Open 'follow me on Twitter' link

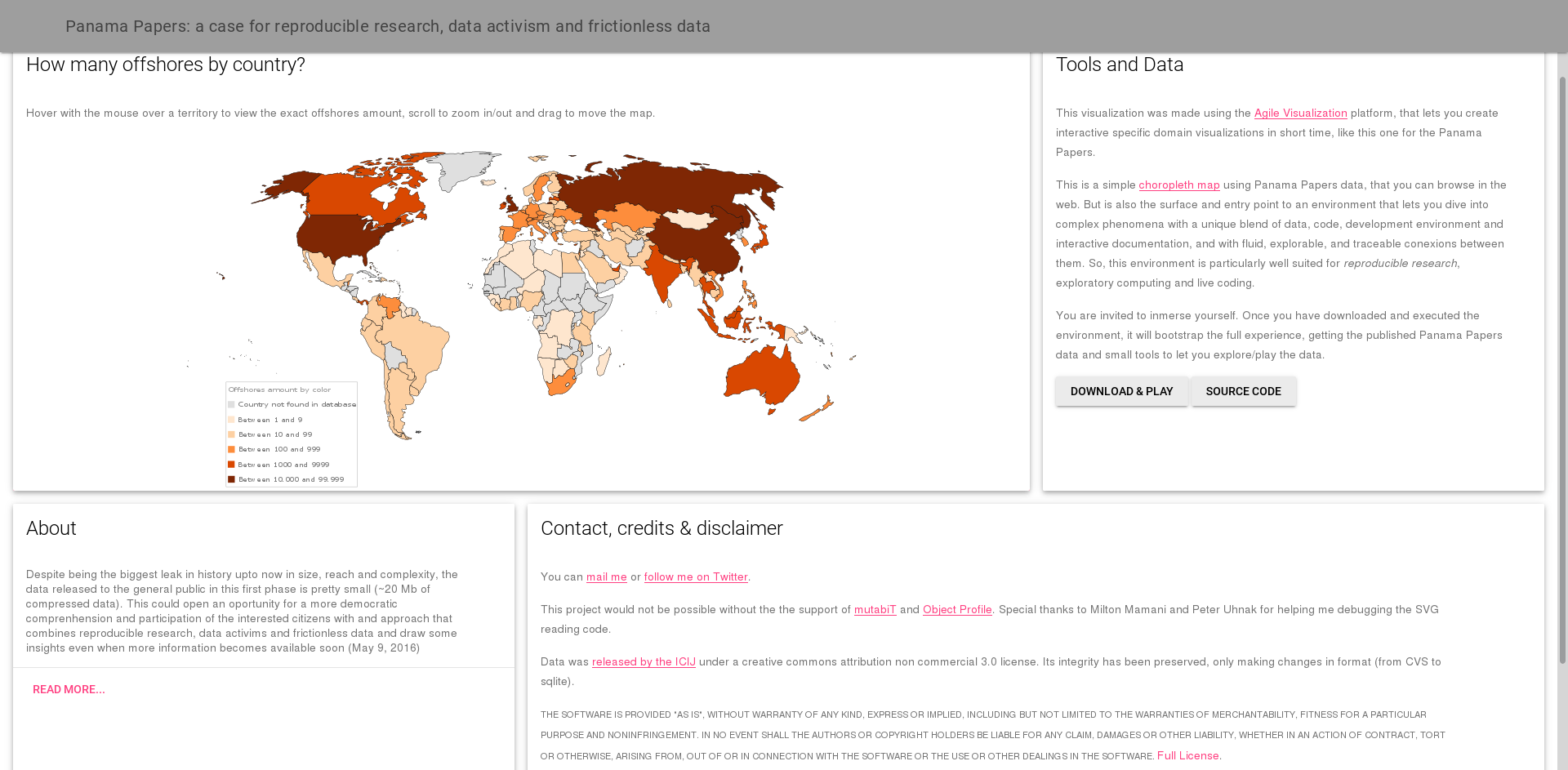pos(696,577)
